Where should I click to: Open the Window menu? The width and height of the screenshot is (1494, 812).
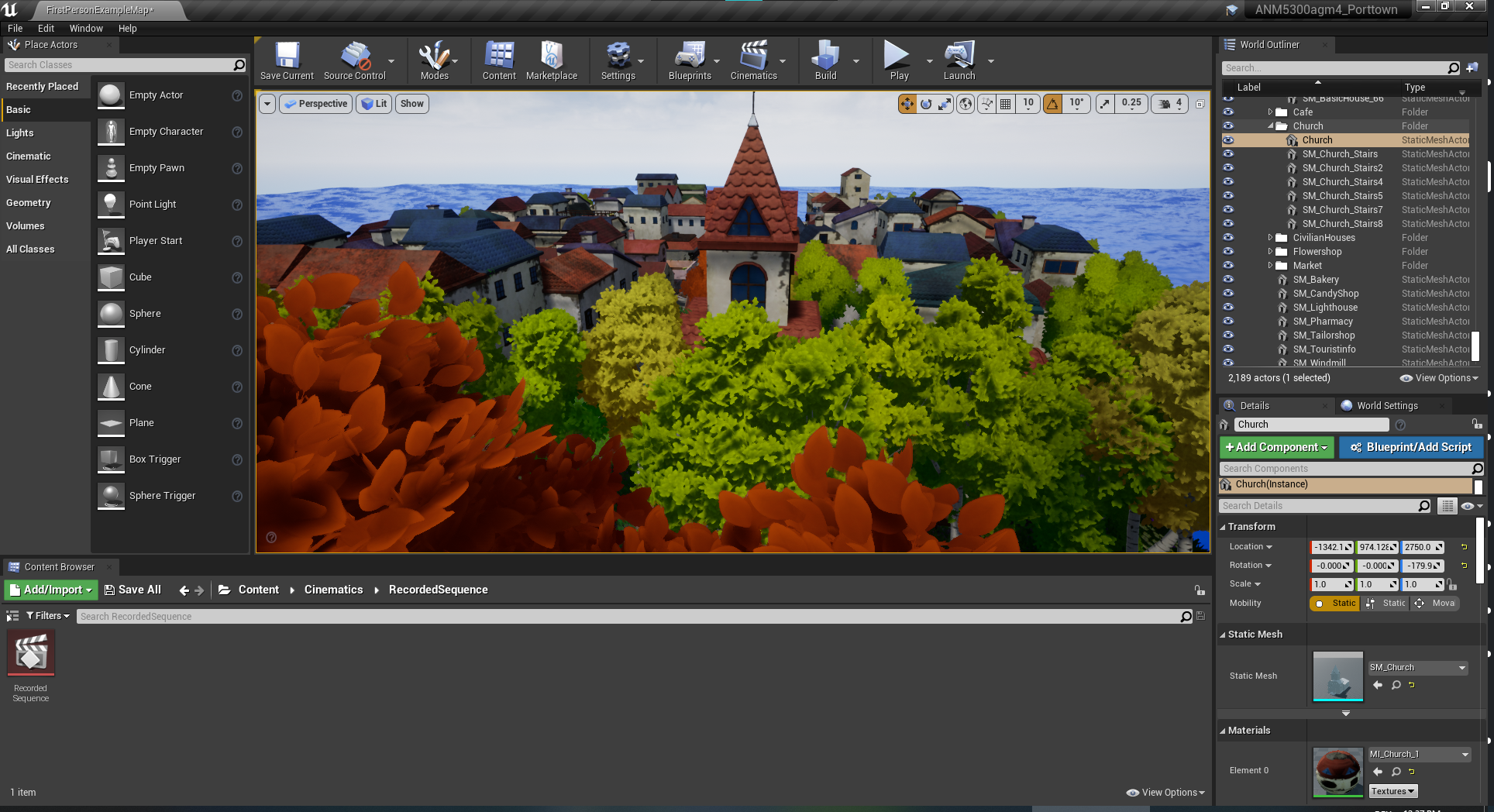[86, 29]
